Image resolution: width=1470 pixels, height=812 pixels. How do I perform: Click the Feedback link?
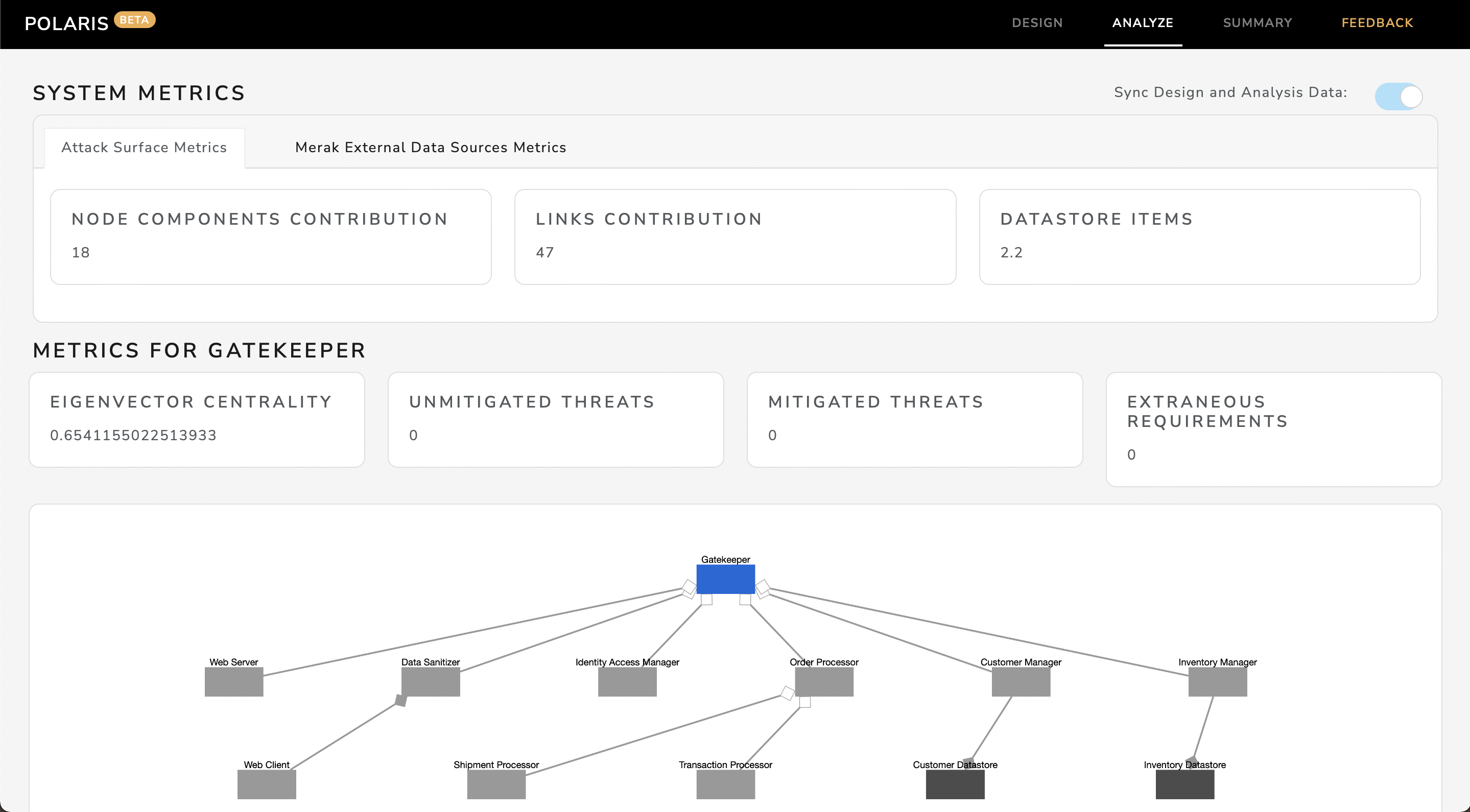click(1377, 23)
